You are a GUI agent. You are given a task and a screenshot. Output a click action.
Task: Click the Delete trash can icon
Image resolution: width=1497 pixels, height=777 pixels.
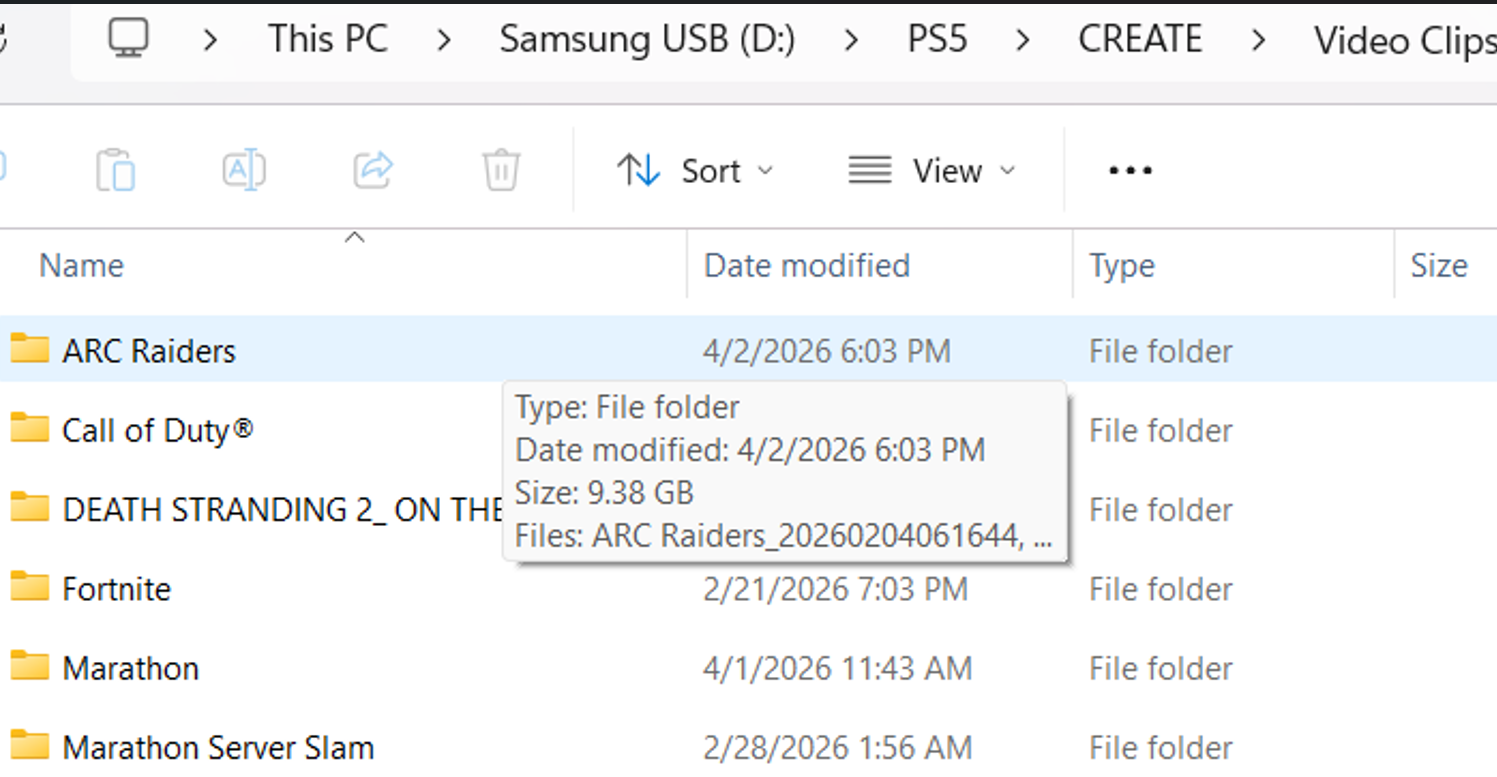pos(501,170)
